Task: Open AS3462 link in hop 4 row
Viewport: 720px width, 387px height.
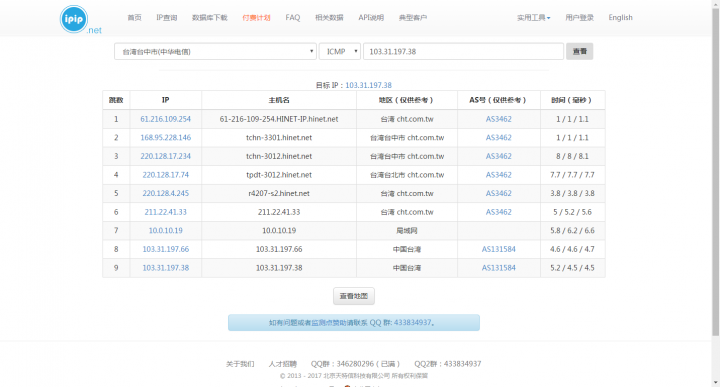Action: point(499,174)
